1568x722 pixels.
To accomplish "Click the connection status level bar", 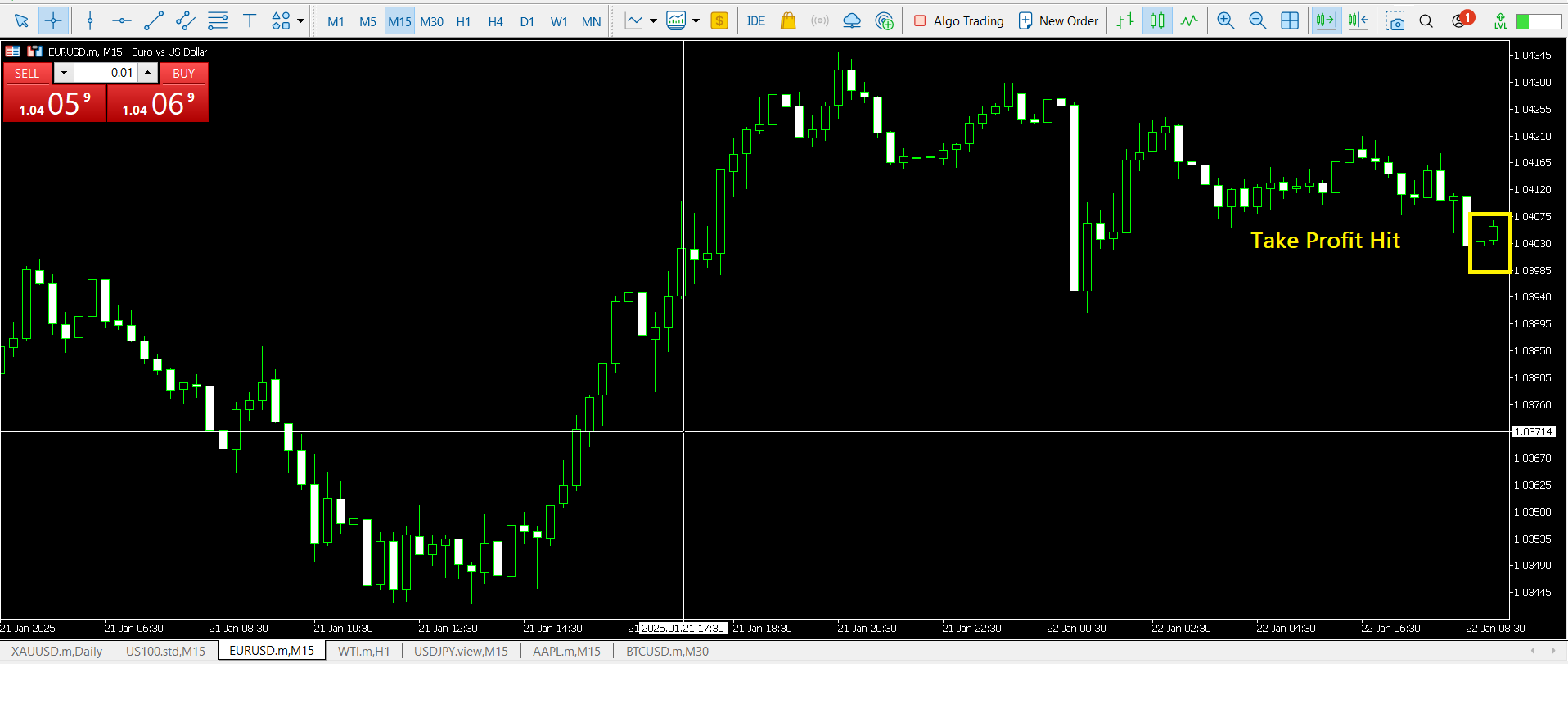I will click(x=1539, y=21).
